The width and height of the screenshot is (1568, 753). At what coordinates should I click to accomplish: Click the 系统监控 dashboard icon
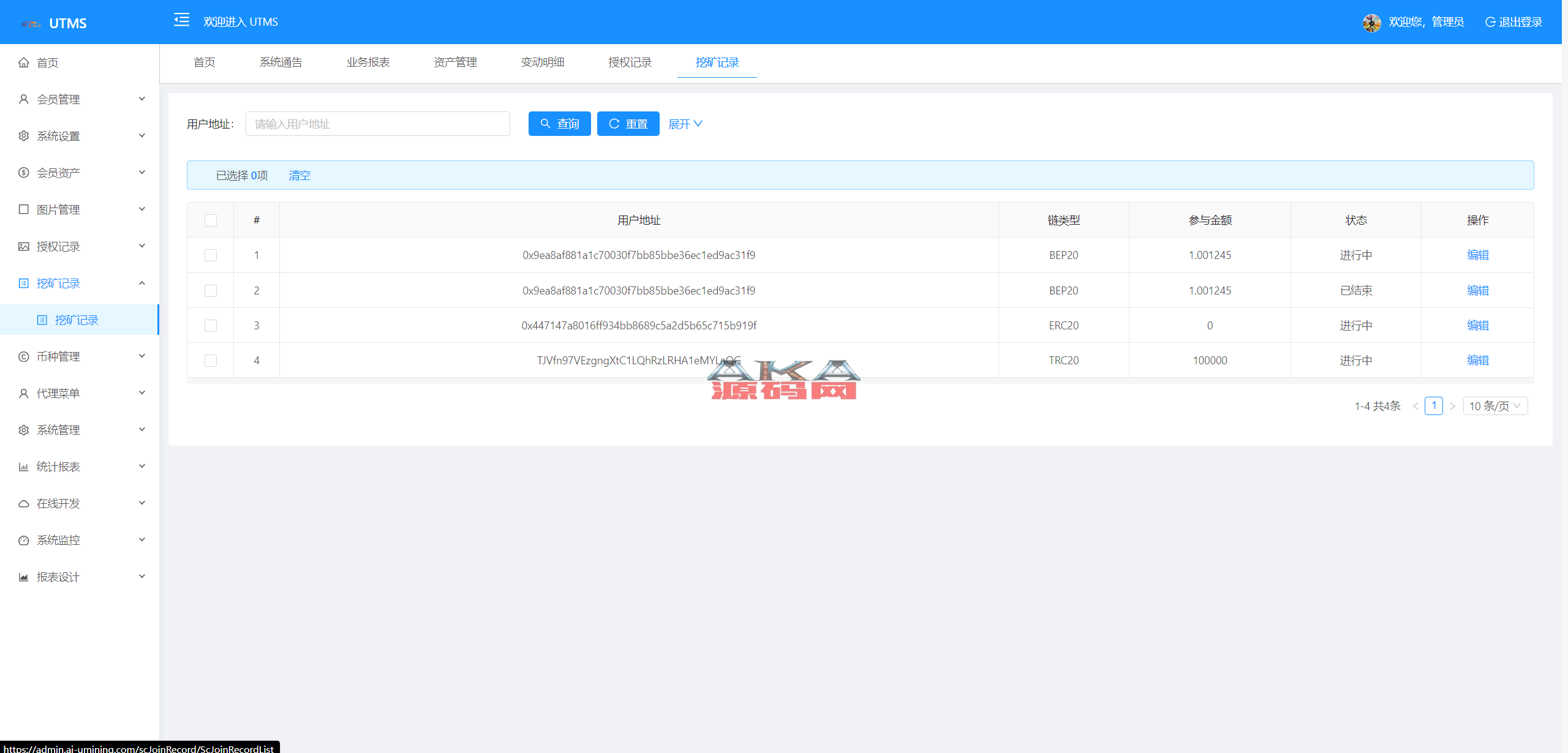[24, 540]
